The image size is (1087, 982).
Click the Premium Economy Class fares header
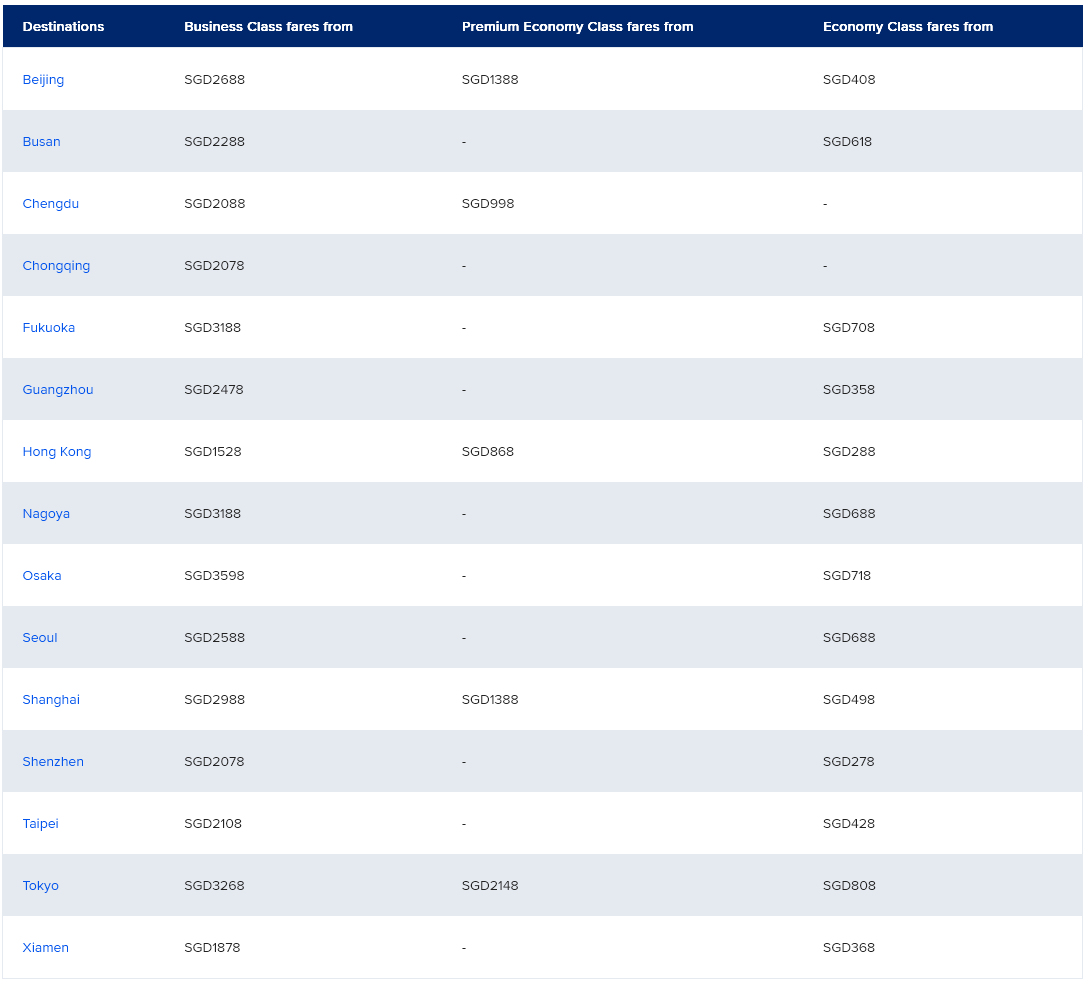577,27
